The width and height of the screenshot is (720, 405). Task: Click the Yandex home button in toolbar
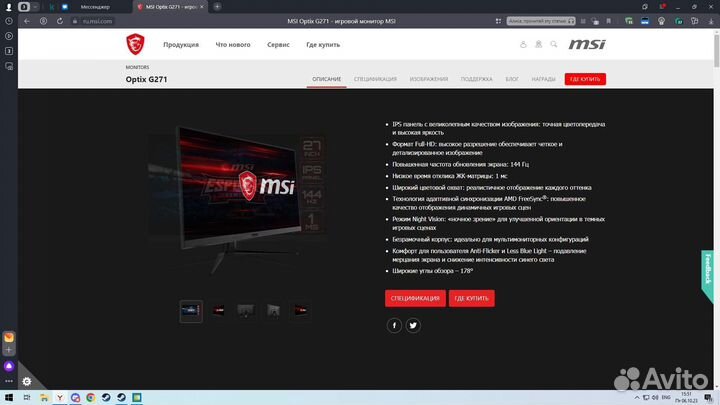tap(43, 21)
